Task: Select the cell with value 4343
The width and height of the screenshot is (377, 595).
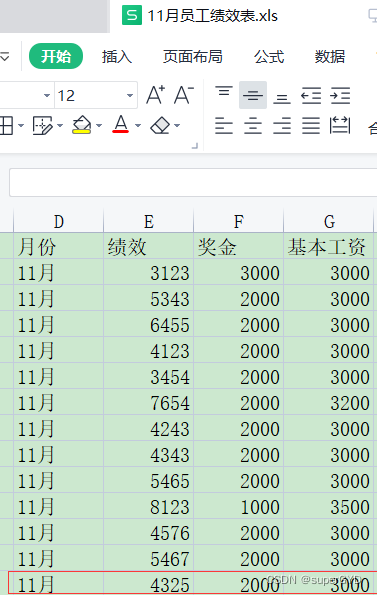Action: click(x=149, y=454)
